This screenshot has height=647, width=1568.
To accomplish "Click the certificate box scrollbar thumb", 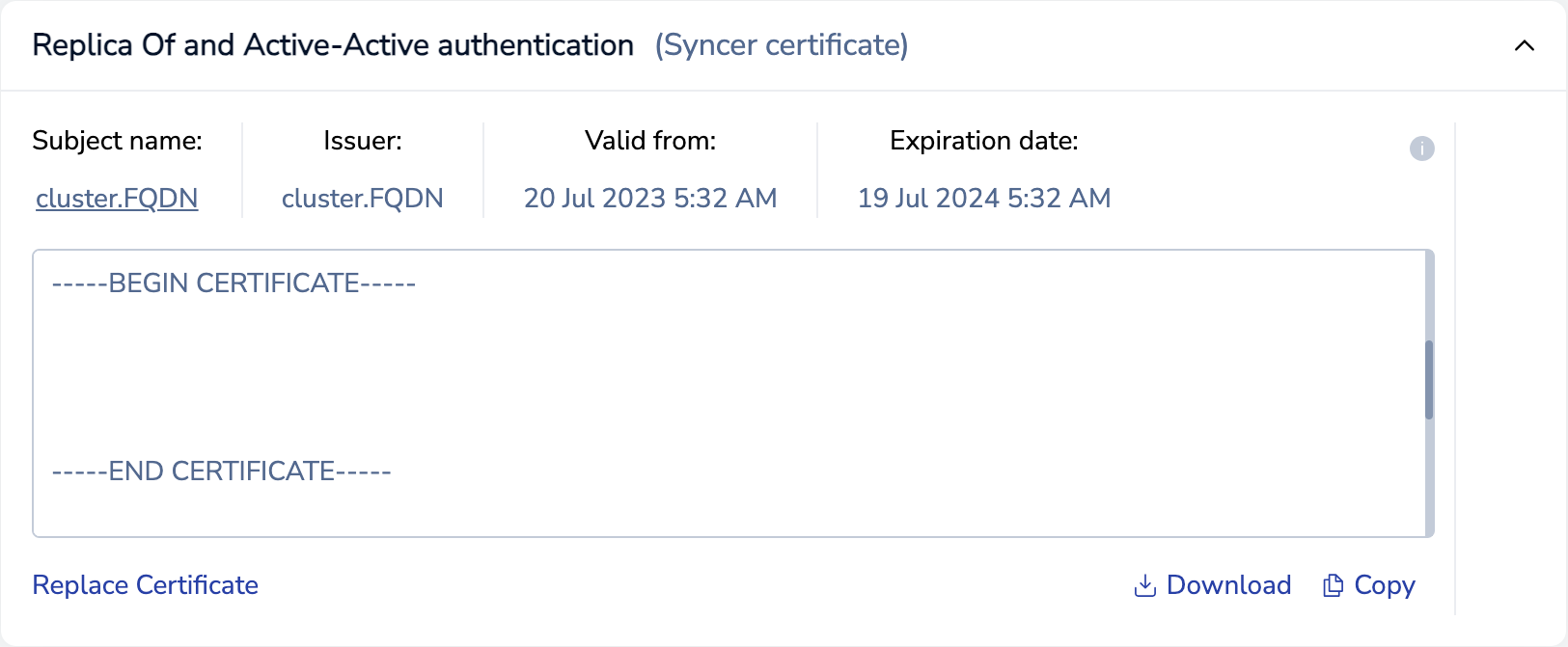I will pos(1429,380).
